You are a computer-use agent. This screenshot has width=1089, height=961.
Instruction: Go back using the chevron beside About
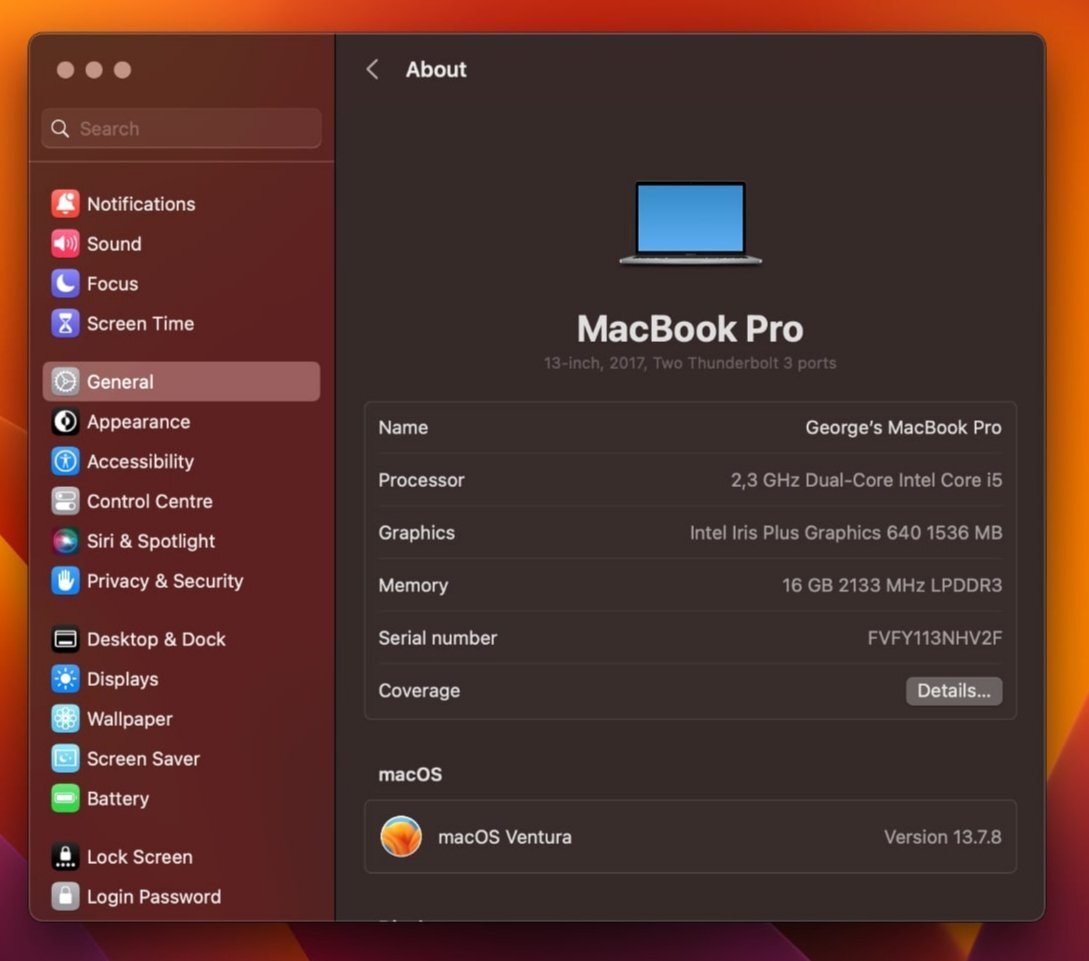pos(372,69)
